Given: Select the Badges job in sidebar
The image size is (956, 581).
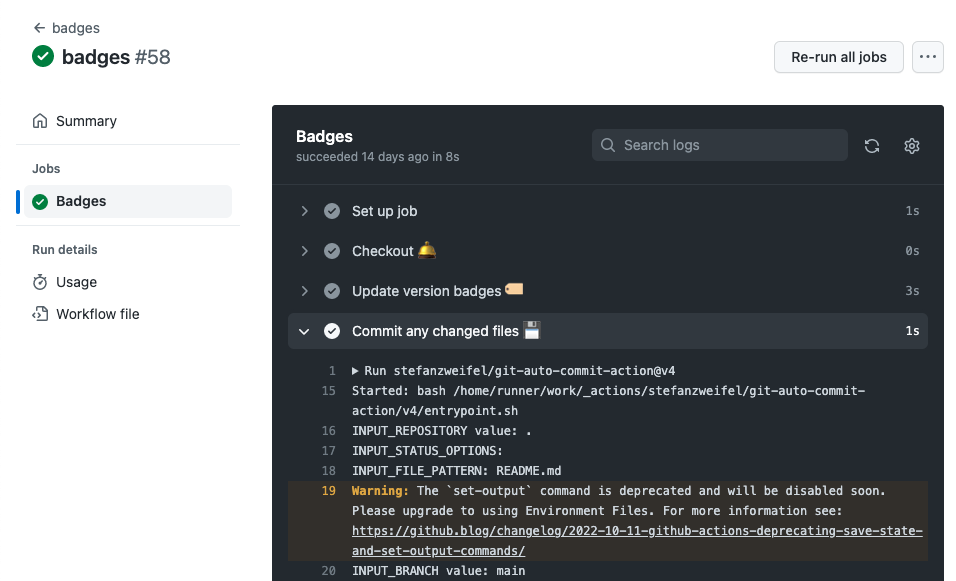Looking at the screenshot, I should [x=128, y=201].
